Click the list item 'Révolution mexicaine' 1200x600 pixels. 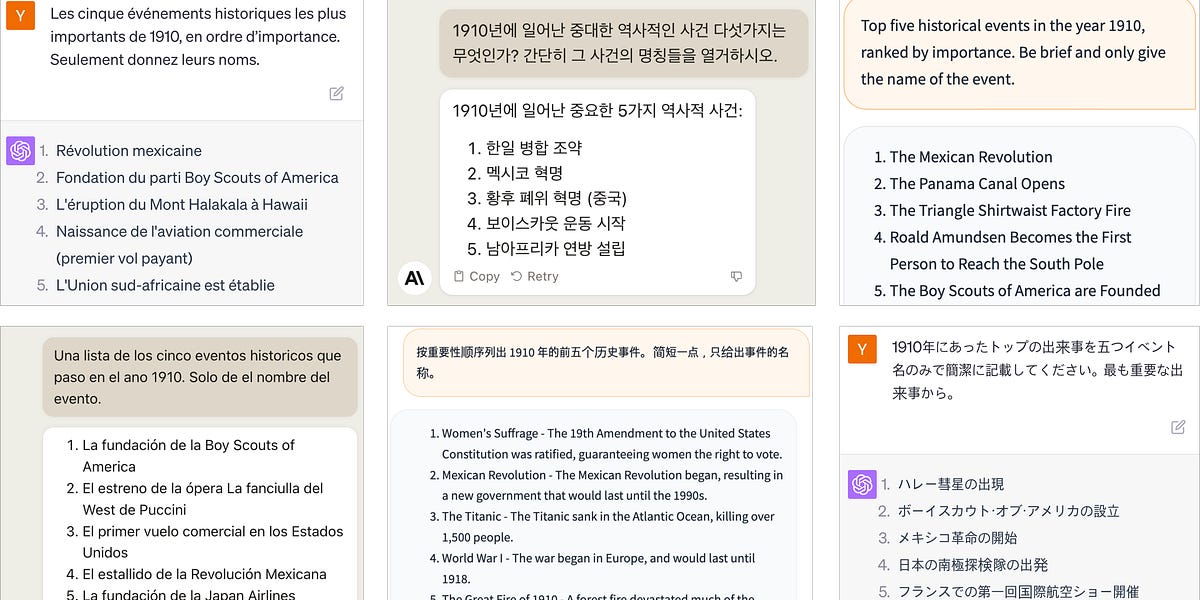pos(129,151)
